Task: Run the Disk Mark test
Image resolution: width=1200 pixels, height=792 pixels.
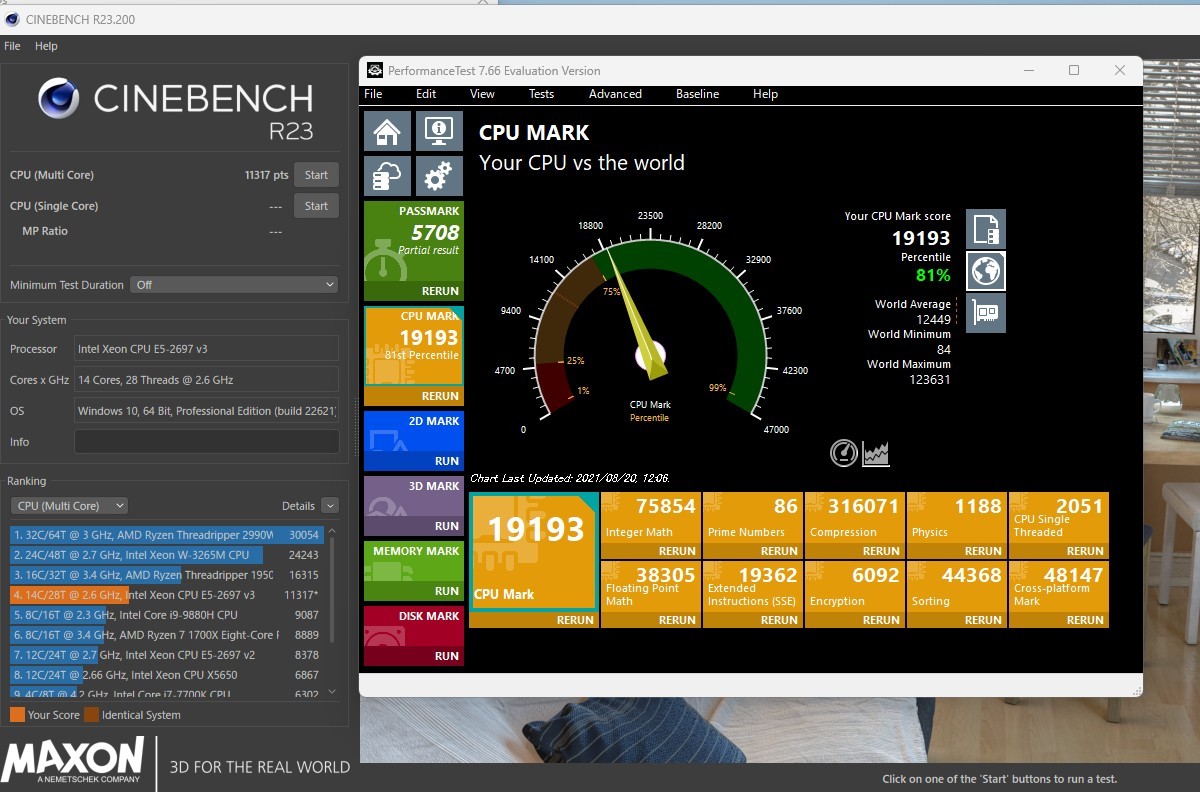Action: click(447, 656)
